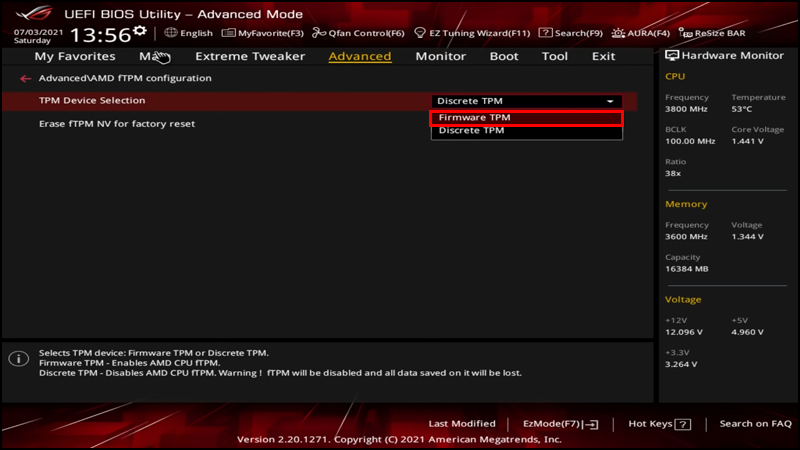Screen dimensions: 800x450
Task: Choose Discrete TPM from the dropdown list
Action: click(527, 131)
